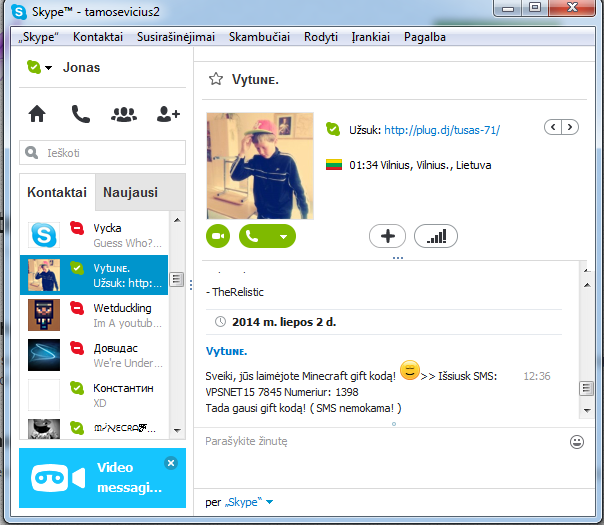
Task: Expand the call button dropdown arrow
Action: coord(284,236)
